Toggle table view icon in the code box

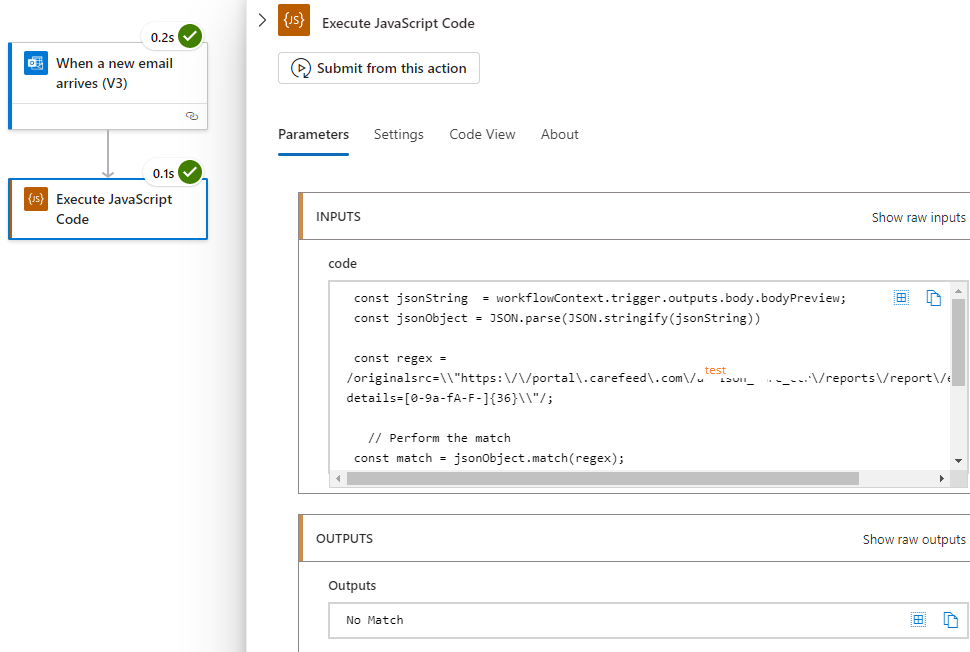pos(901,298)
